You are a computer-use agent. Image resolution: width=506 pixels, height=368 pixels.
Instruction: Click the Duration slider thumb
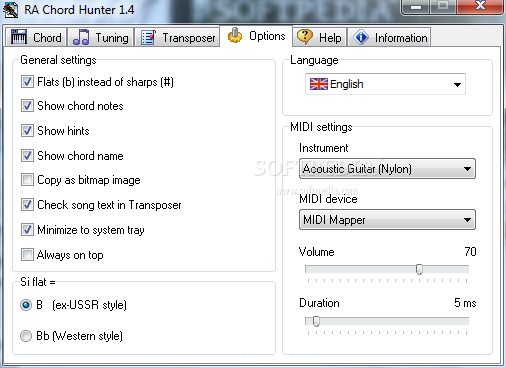(316, 321)
